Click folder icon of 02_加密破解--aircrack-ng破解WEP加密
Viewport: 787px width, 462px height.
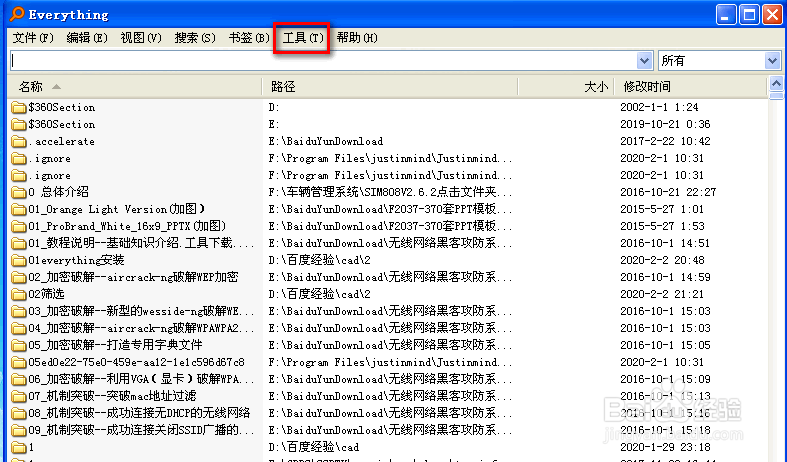(x=19, y=277)
